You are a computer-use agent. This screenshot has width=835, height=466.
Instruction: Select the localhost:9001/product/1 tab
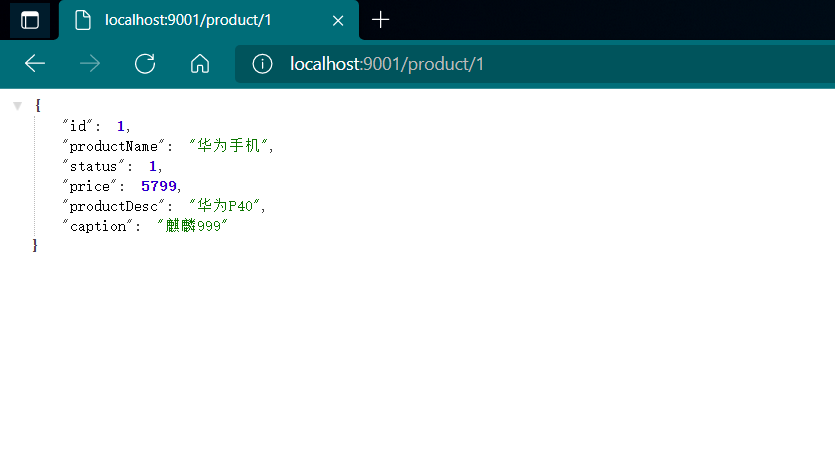[209, 20]
